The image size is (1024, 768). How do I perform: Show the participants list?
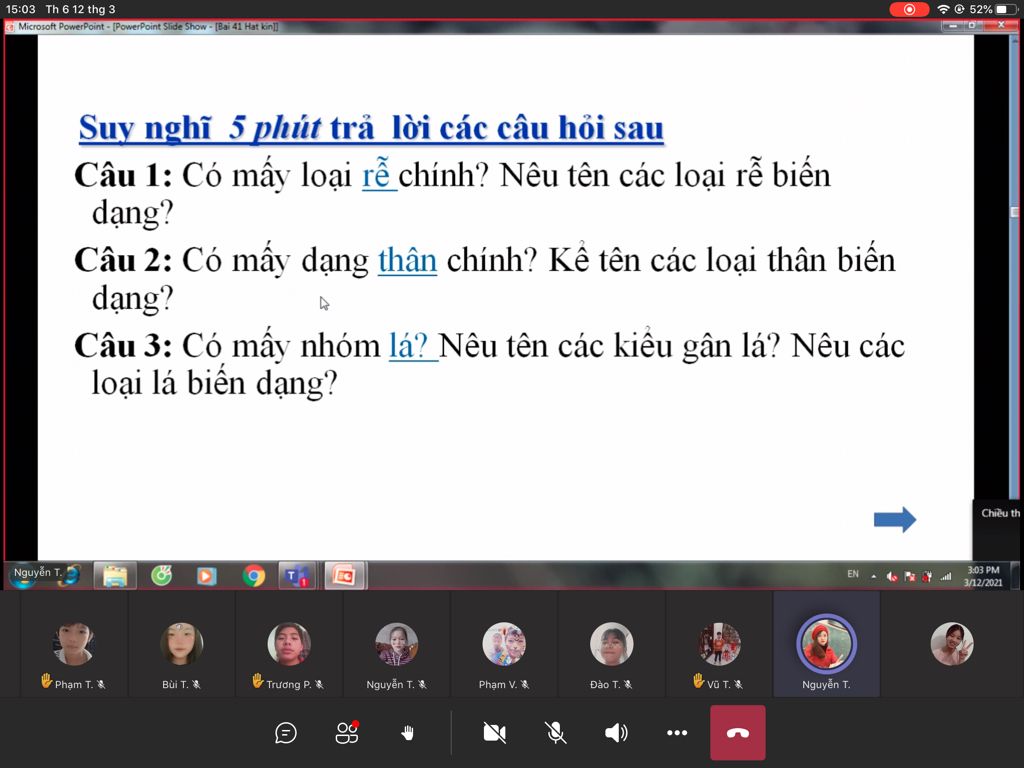[x=347, y=732]
